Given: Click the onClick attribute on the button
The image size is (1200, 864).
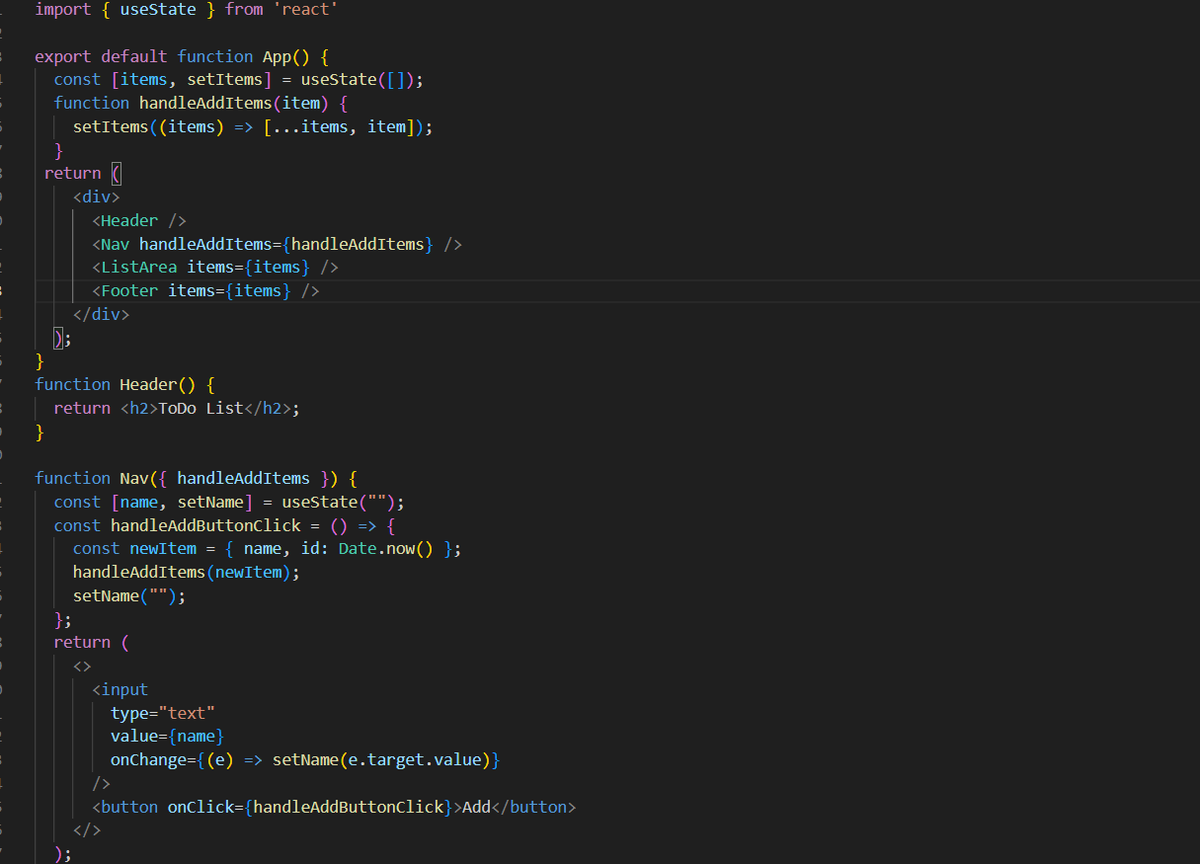Looking at the screenshot, I should [201, 807].
